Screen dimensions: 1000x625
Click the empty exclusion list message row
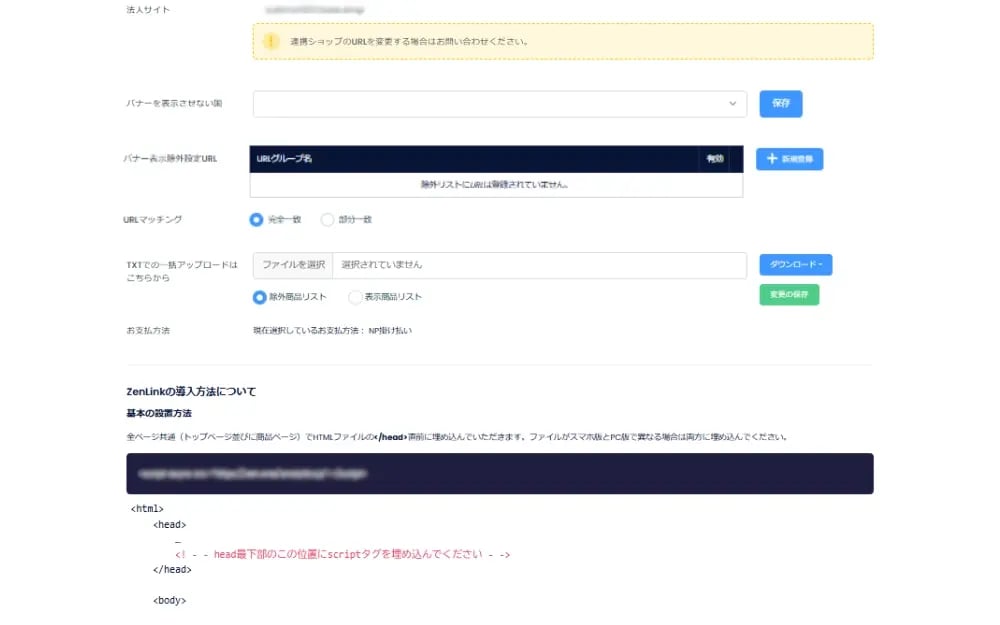coord(496,185)
